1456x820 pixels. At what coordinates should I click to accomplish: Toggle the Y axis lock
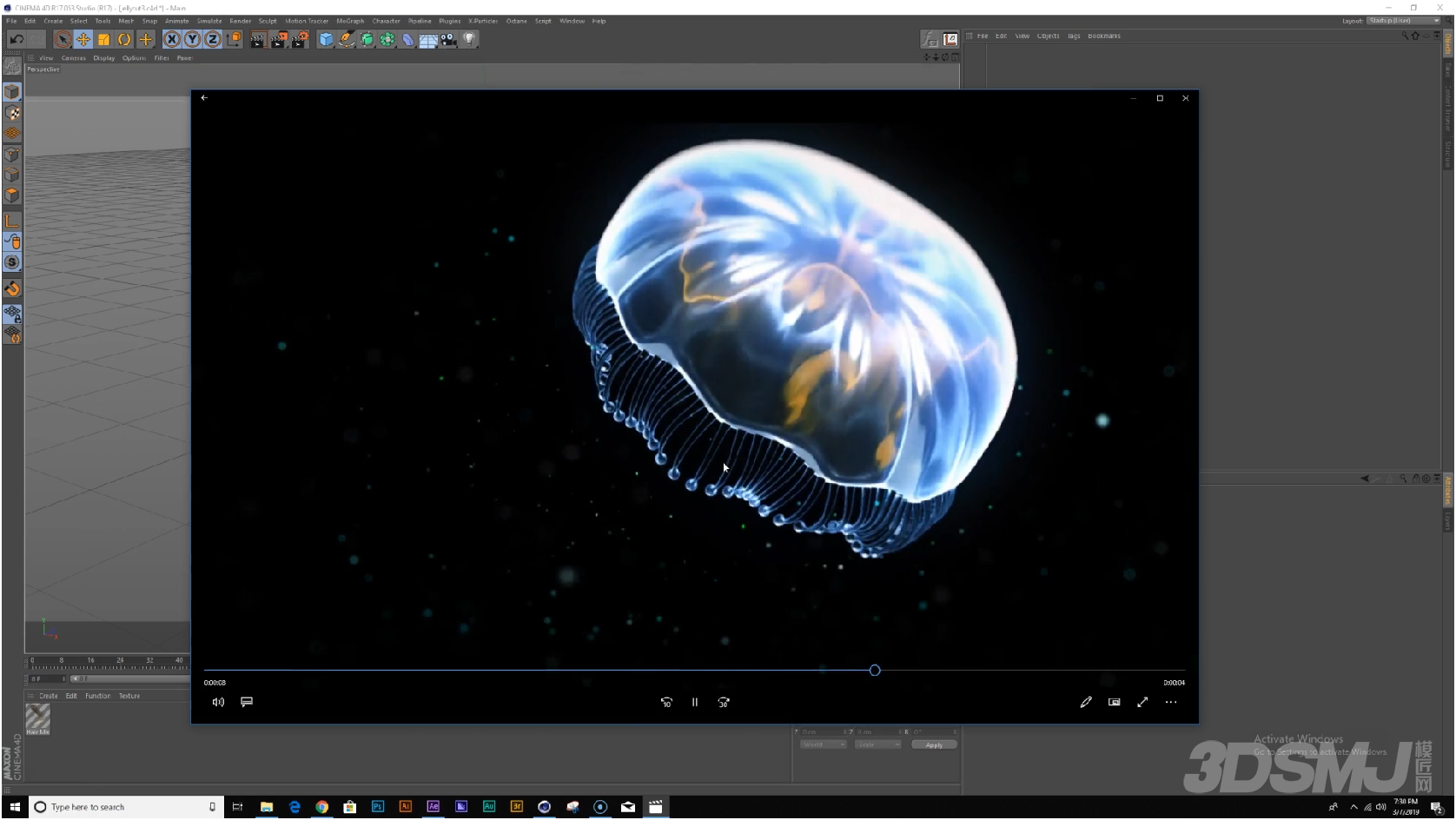tap(192, 39)
